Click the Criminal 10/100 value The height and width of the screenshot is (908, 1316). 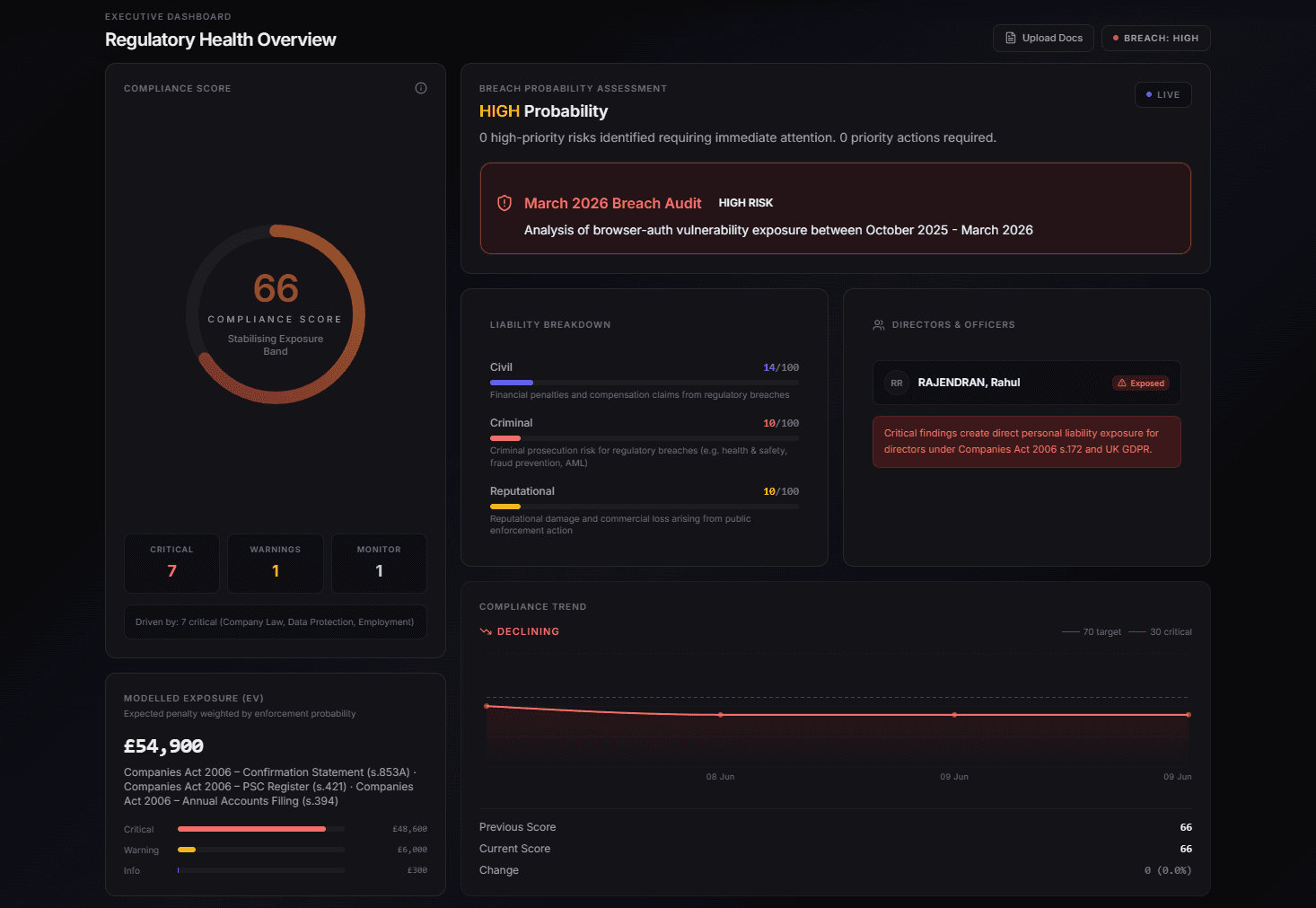point(781,423)
